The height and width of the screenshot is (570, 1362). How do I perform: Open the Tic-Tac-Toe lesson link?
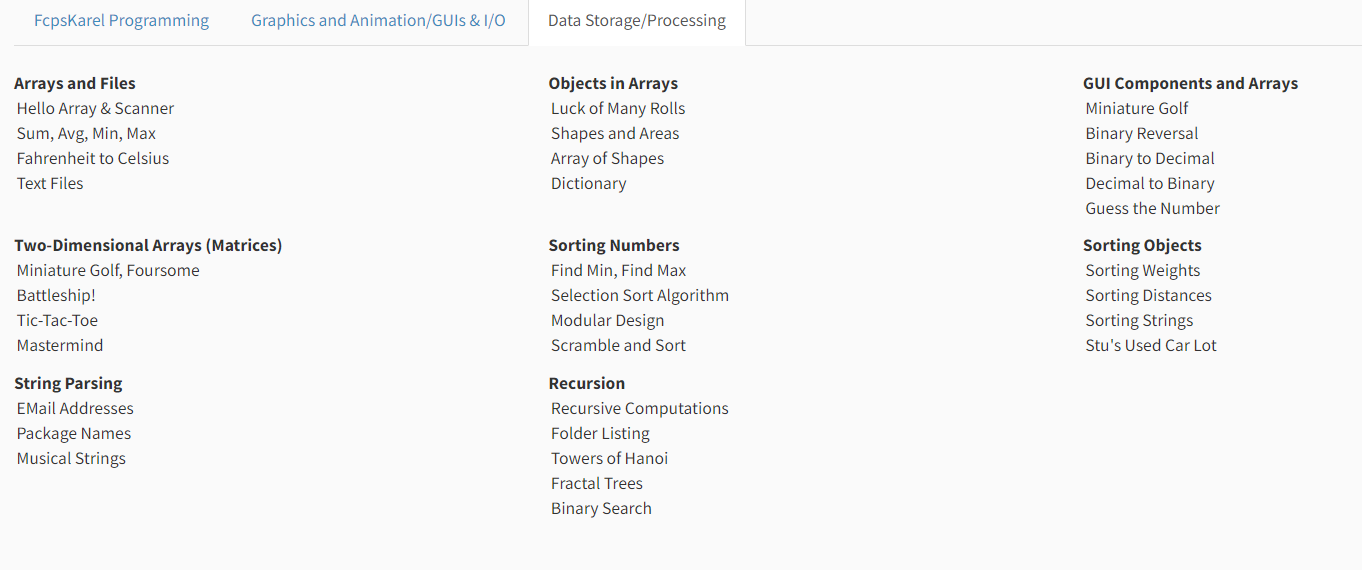[57, 320]
